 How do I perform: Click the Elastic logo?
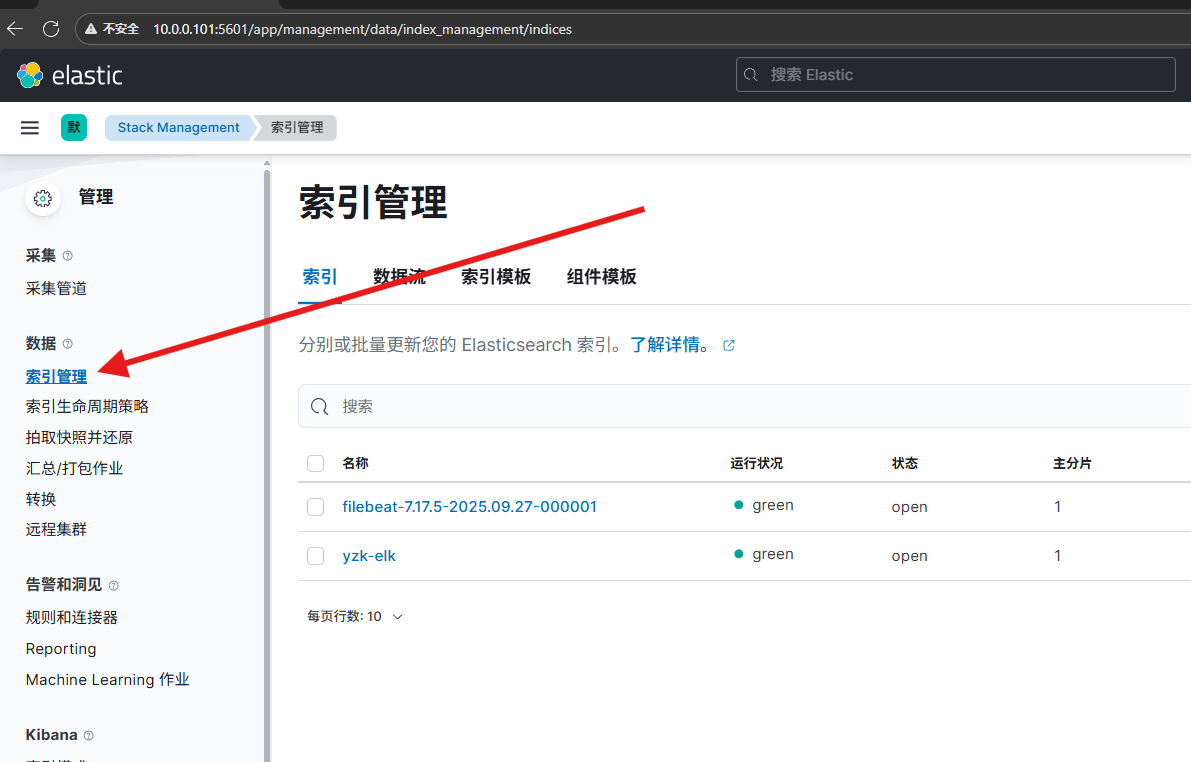tap(70, 75)
